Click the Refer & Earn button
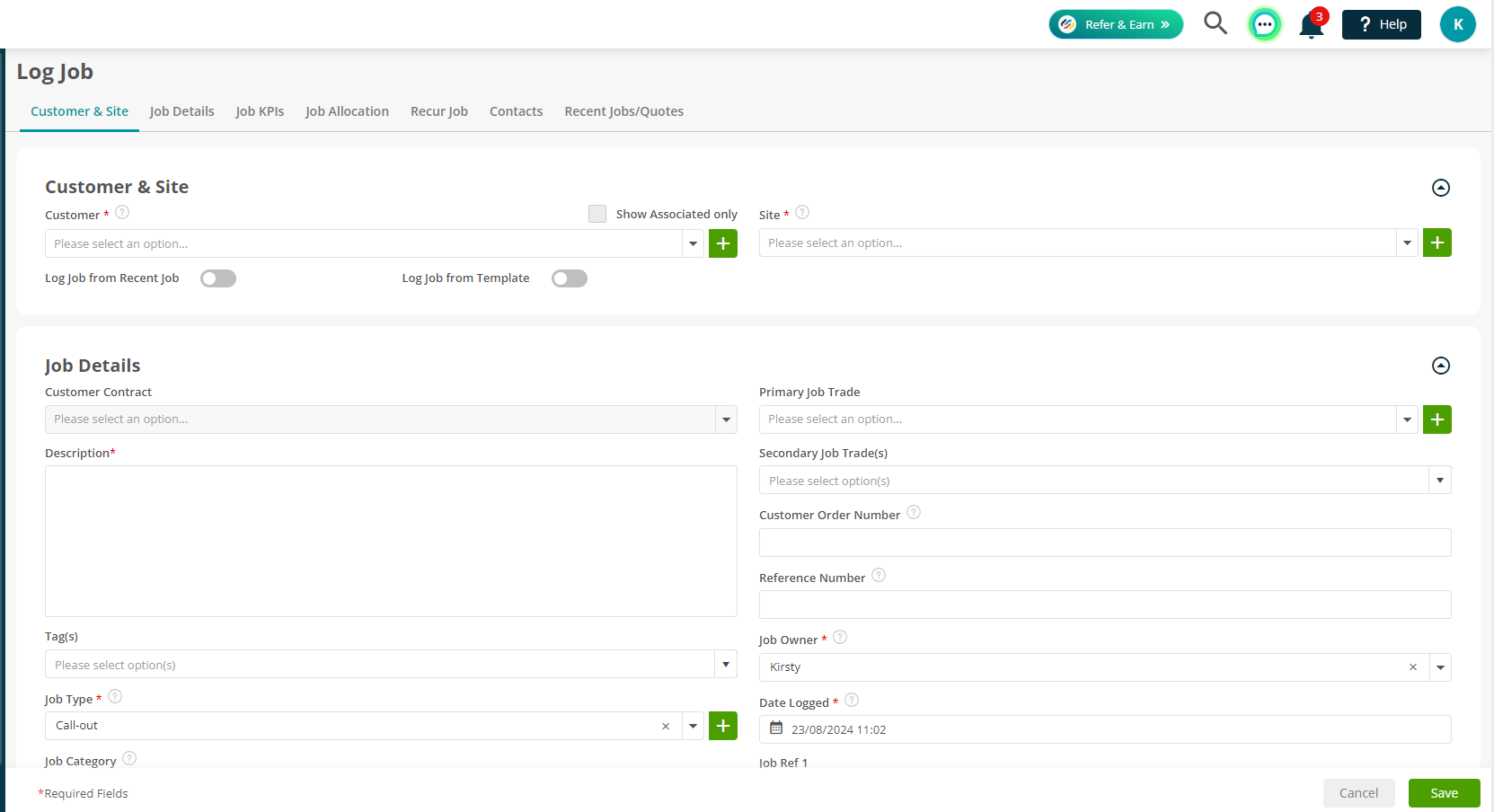 point(1116,24)
